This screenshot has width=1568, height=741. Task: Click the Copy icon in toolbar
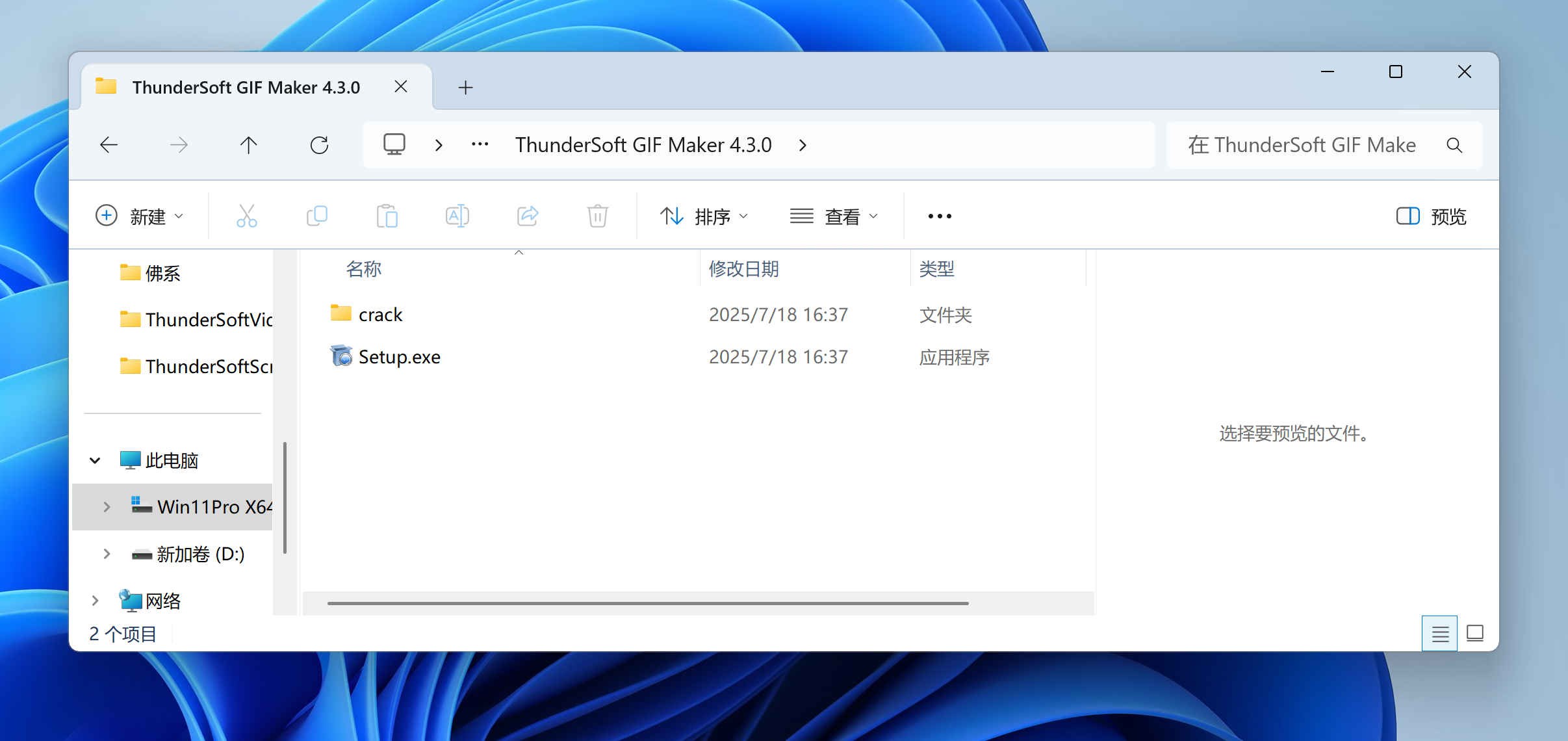(x=316, y=216)
